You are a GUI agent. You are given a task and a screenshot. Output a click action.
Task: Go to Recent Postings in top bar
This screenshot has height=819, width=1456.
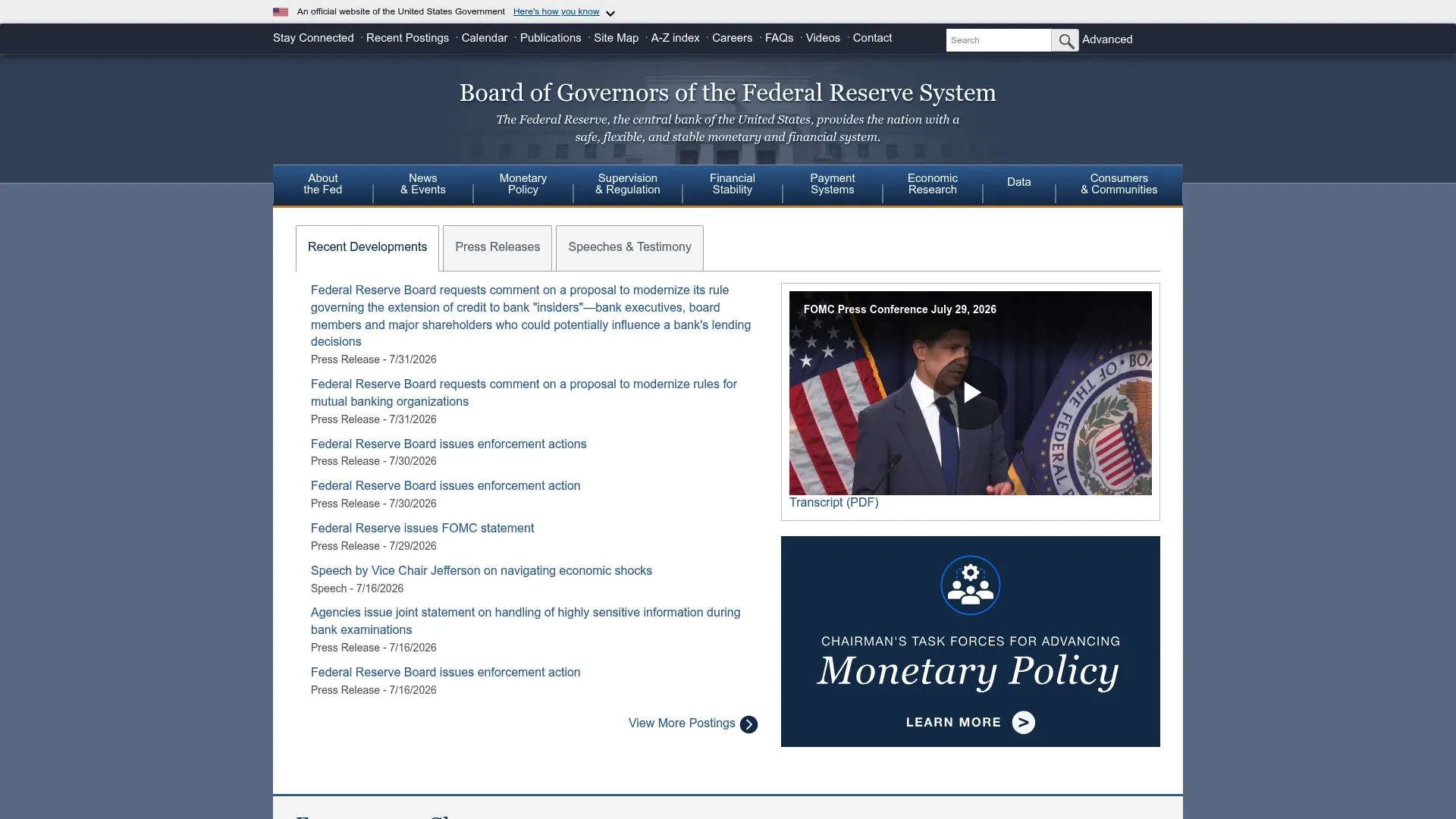407,38
